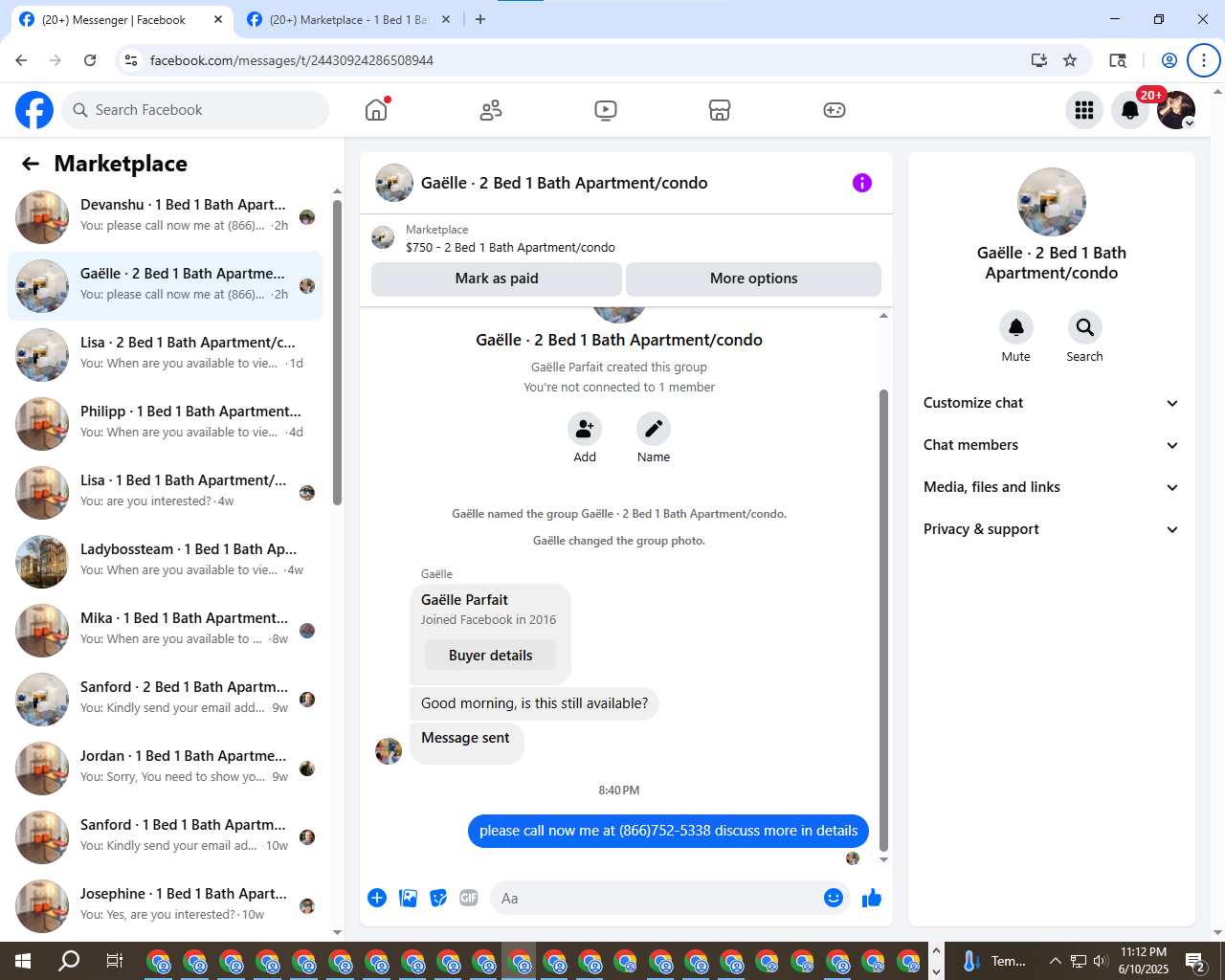Click the sent message about calling (866)752-5338
1225x980 pixels.
click(x=668, y=831)
